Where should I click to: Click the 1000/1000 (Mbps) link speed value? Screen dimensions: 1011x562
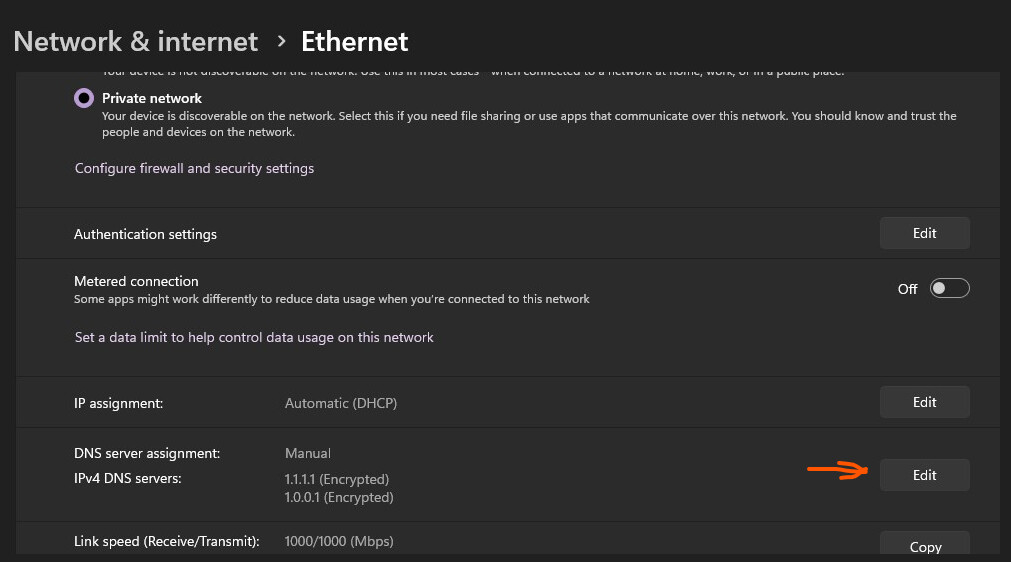pyautogui.click(x=339, y=541)
